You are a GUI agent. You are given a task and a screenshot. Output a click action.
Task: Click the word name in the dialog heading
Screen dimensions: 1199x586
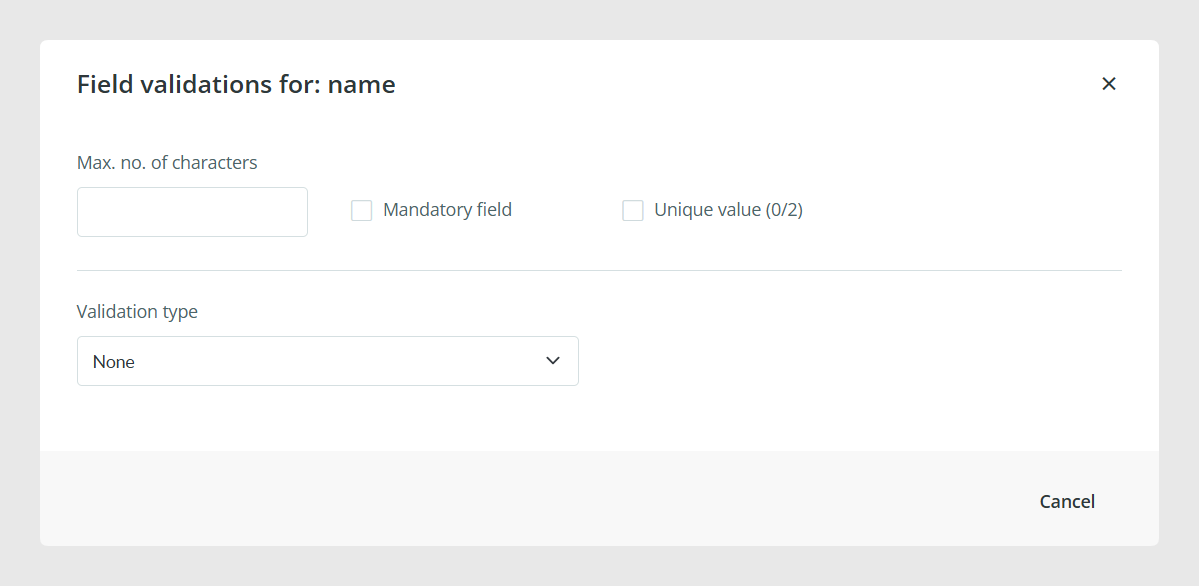[x=362, y=85]
